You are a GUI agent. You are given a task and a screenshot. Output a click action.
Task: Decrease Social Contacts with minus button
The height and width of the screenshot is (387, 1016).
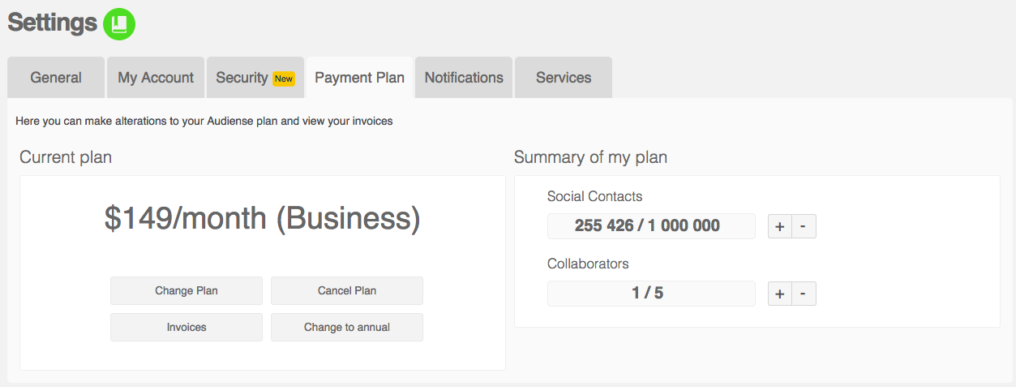803,226
